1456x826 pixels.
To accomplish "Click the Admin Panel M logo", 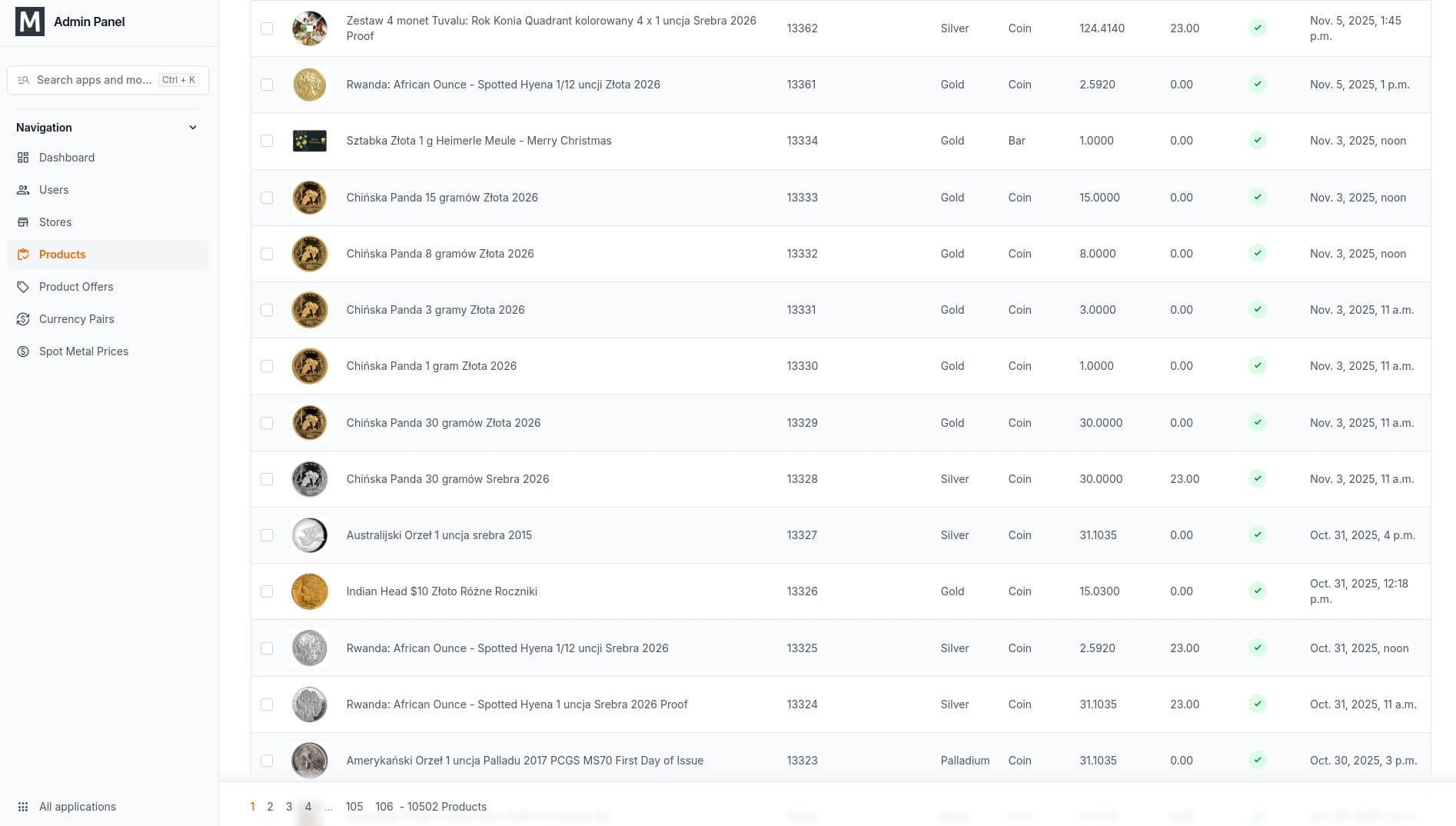I will (x=30, y=22).
